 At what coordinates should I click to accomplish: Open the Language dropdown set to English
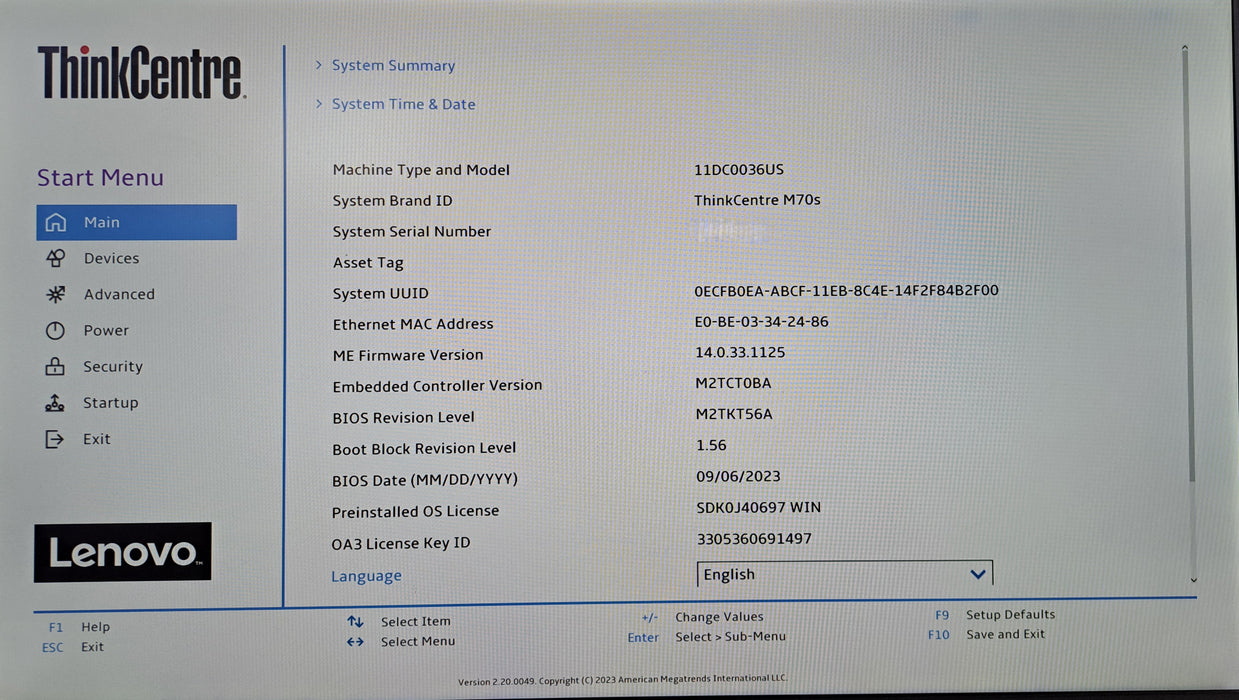(x=845, y=574)
